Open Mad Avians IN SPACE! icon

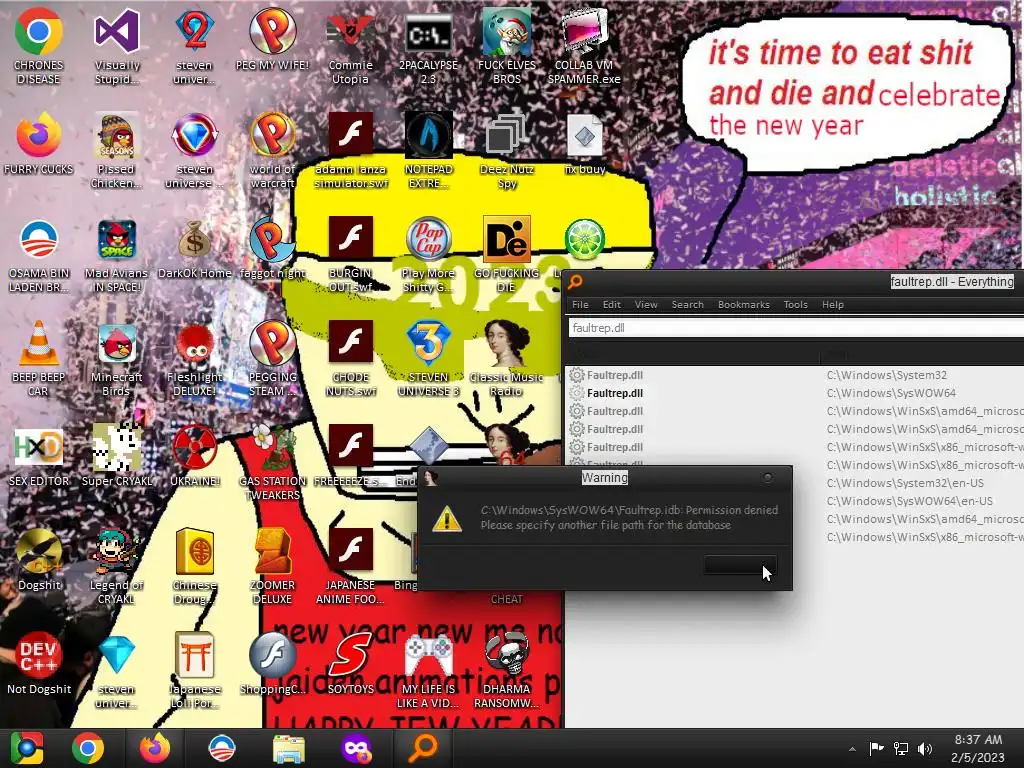coord(116,255)
